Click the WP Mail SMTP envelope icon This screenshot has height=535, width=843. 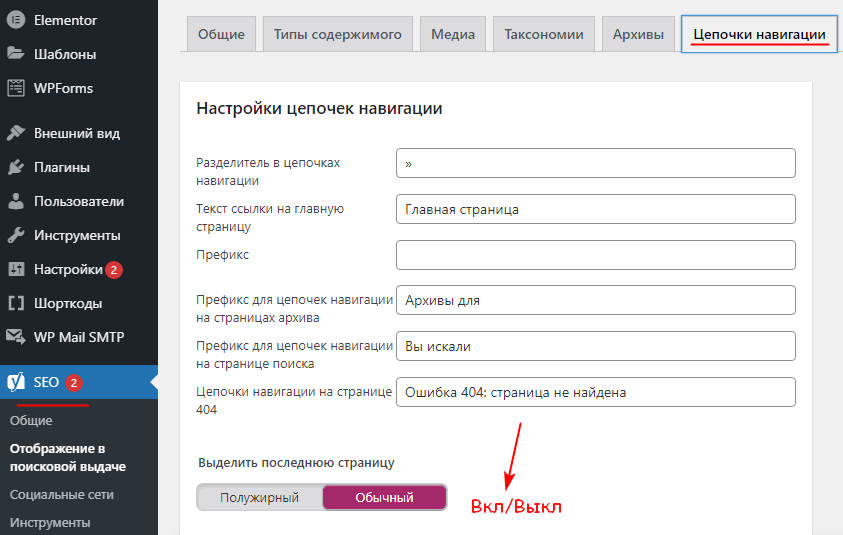coord(16,337)
